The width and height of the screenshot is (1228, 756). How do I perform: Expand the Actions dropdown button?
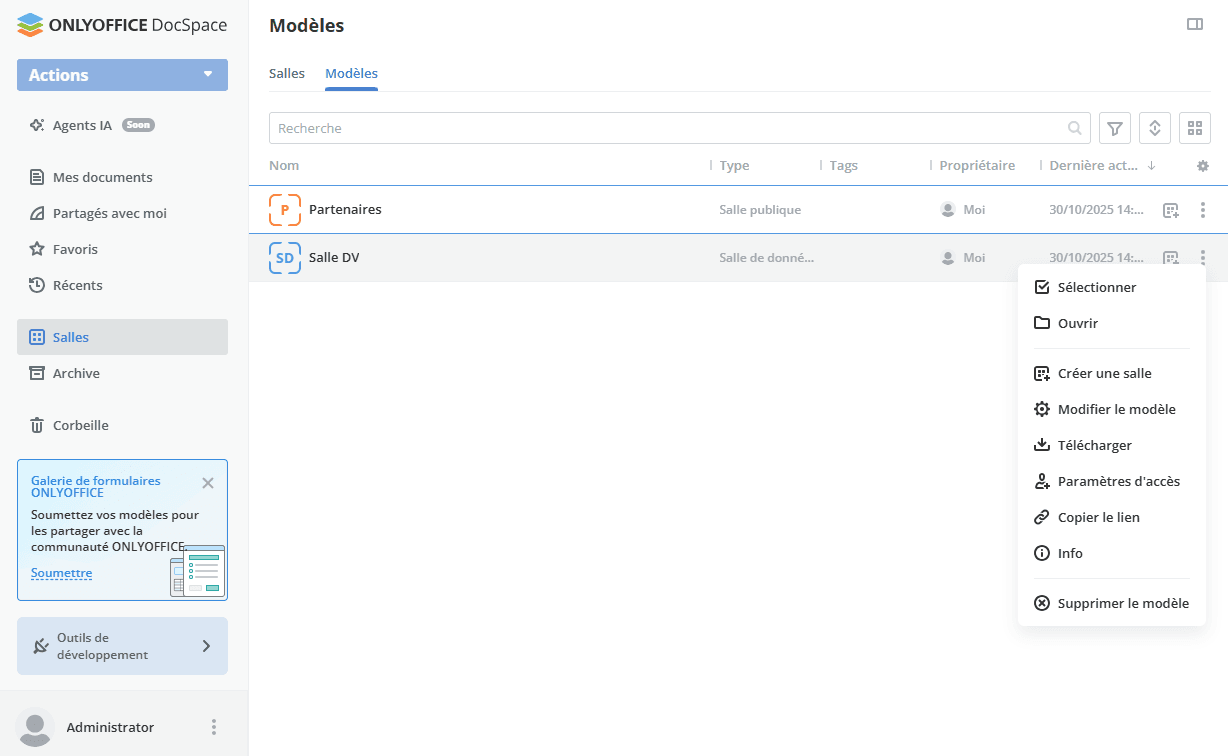pos(122,75)
